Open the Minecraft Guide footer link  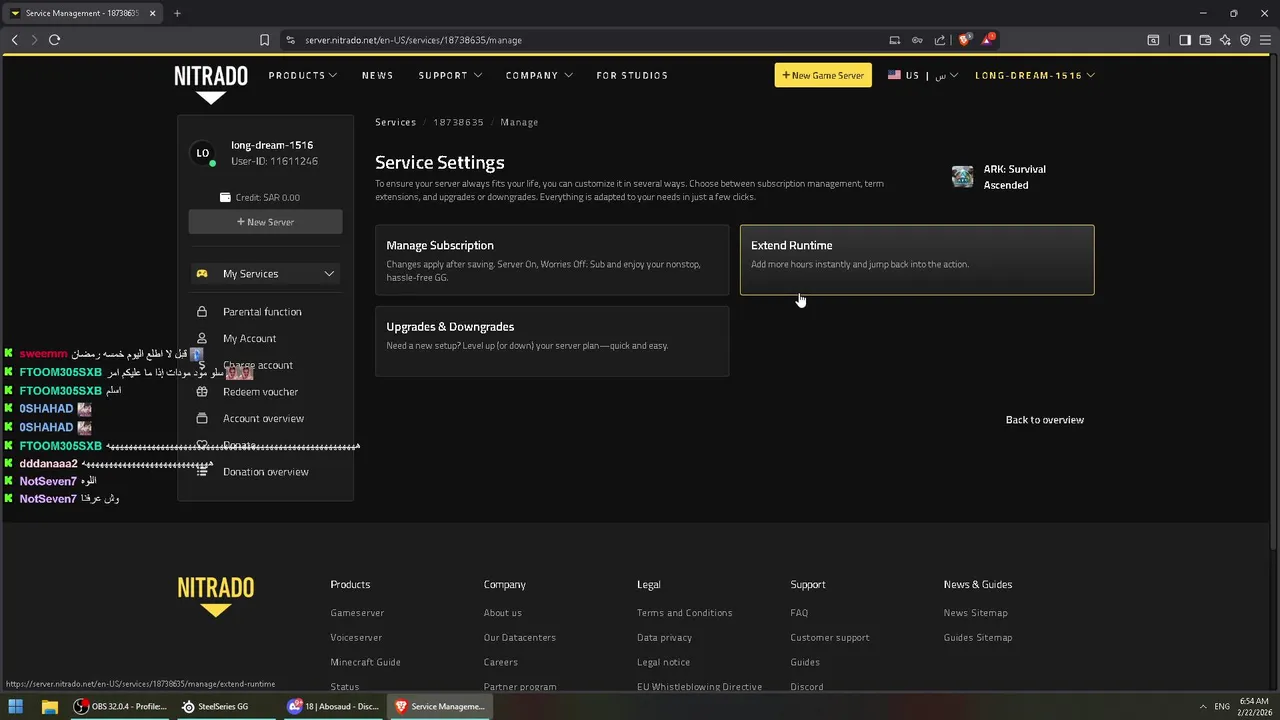click(x=365, y=662)
